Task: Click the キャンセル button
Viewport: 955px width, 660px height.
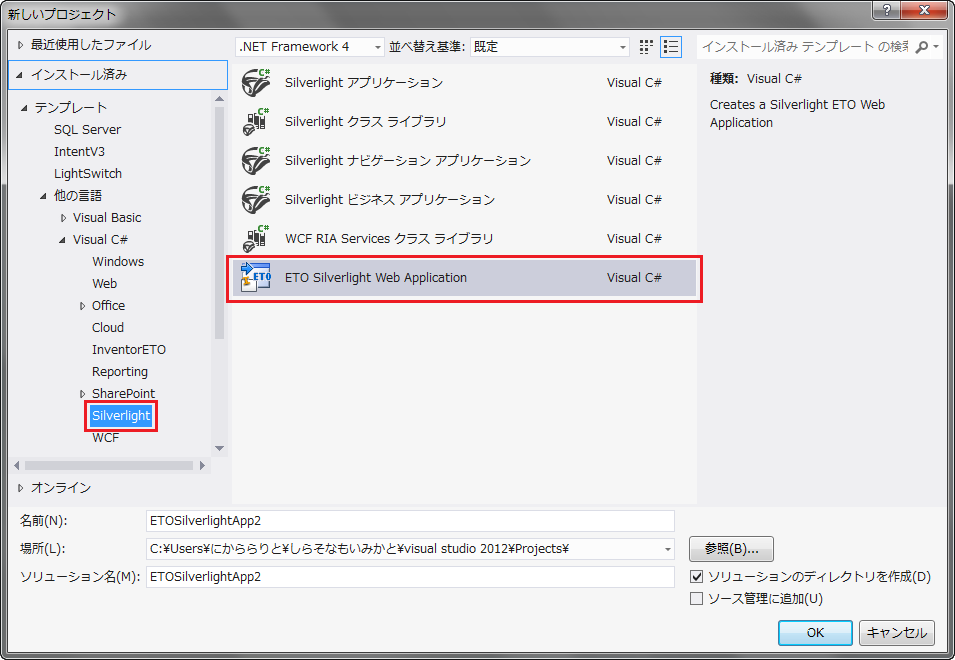Action: coord(897,633)
